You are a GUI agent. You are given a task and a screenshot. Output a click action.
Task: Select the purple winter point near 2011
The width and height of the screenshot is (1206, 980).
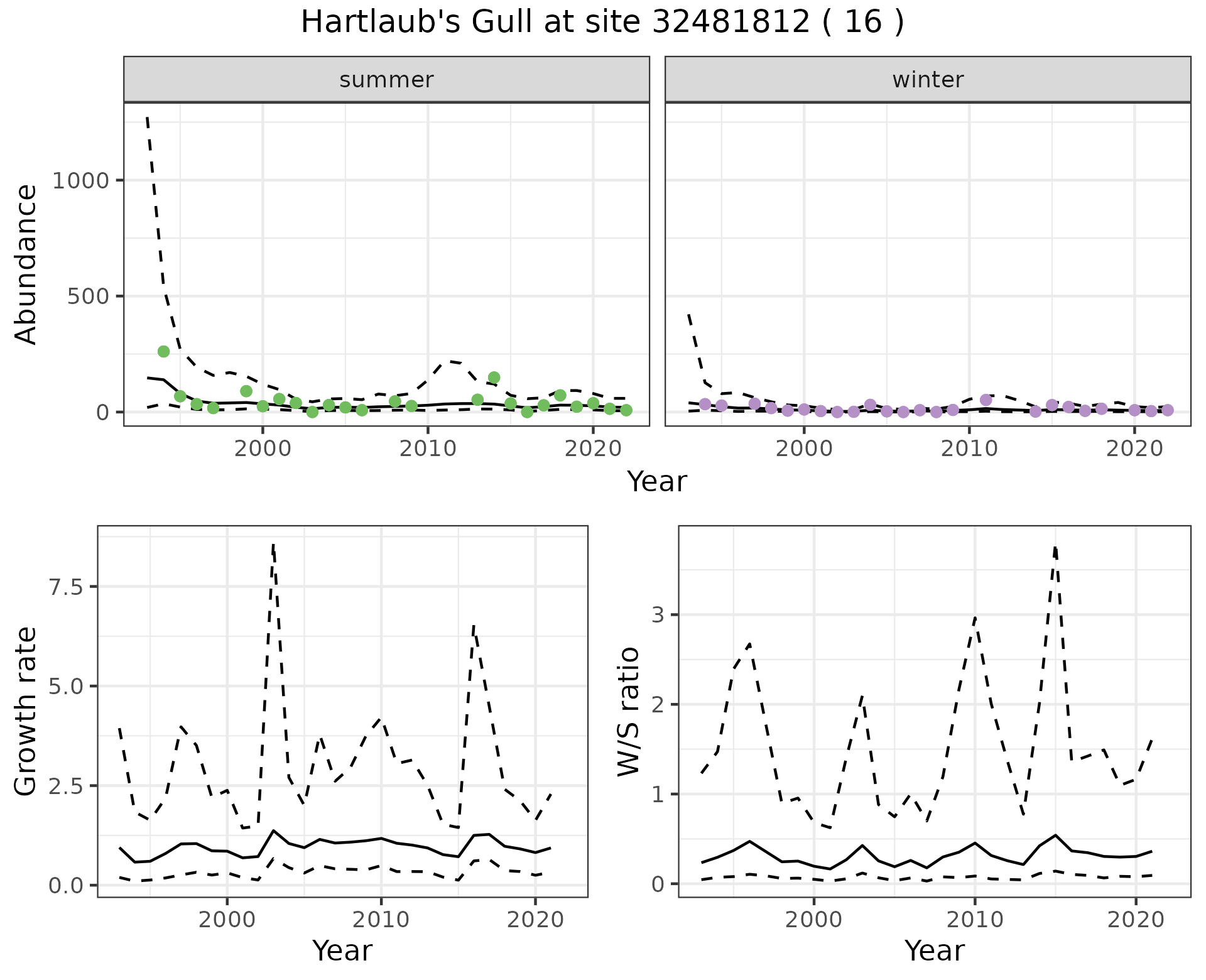(x=986, y=400)
